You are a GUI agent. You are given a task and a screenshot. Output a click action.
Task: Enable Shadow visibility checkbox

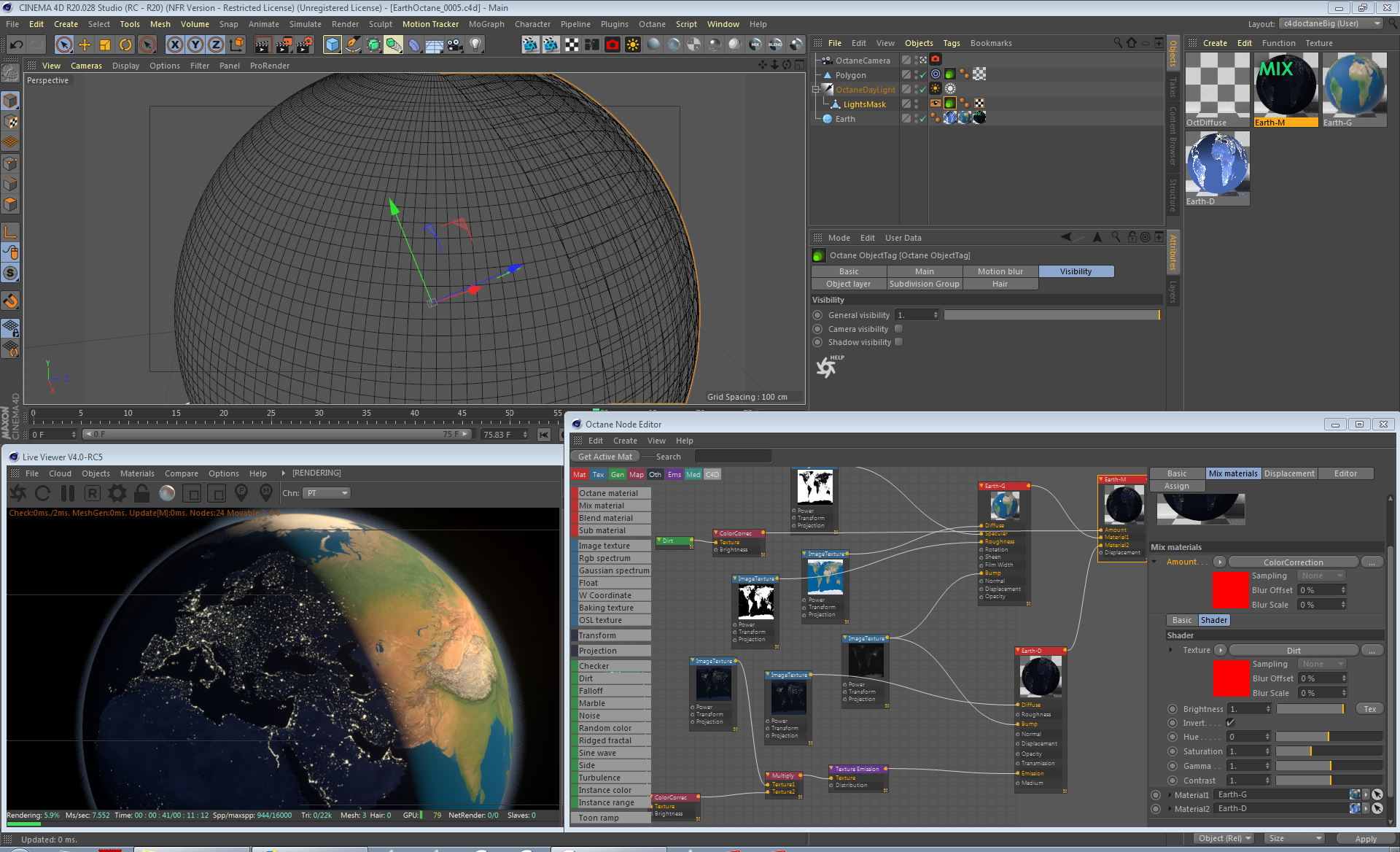898,342
